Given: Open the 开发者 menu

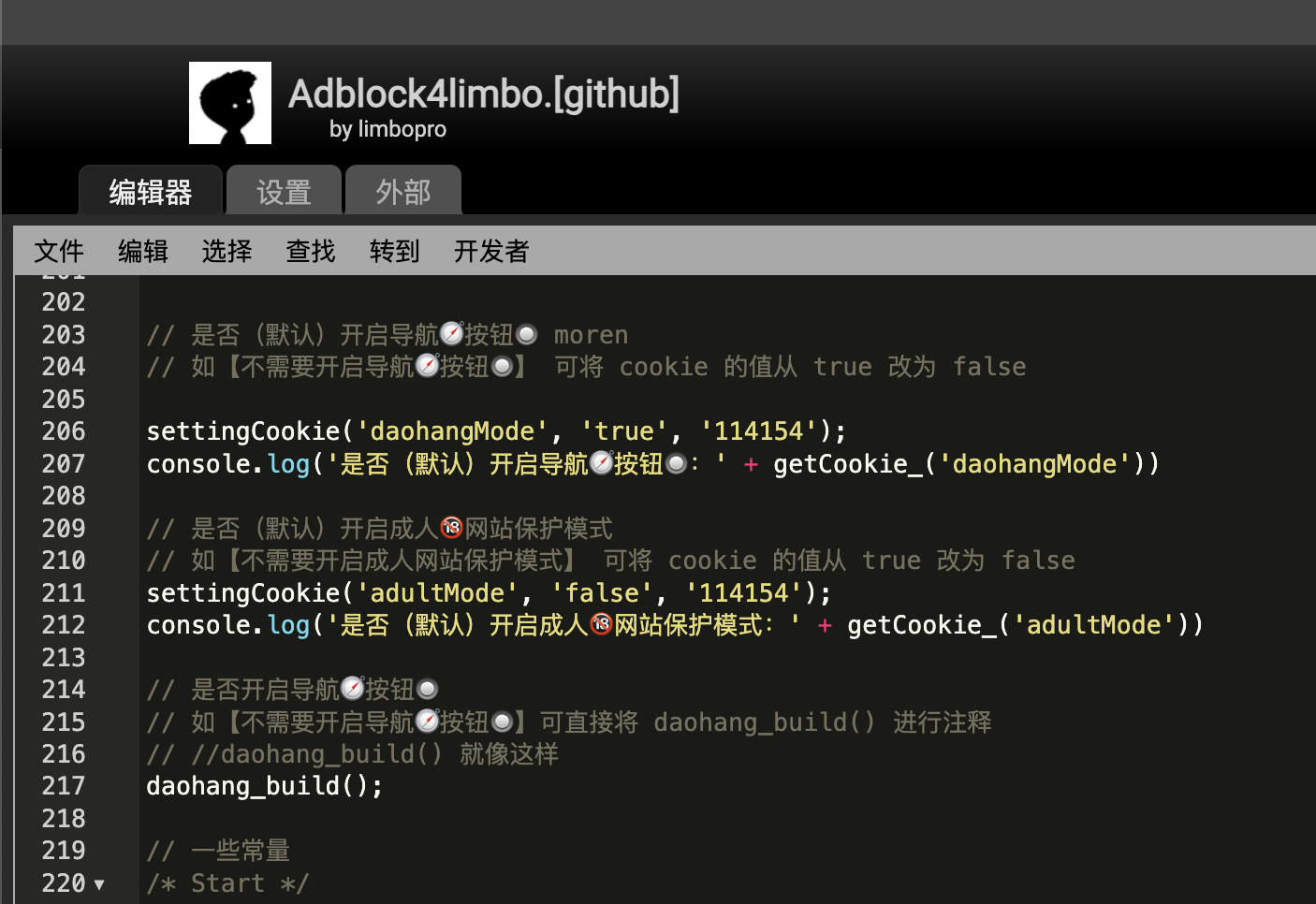Looking at the screenshot, I should click(491, 251).
